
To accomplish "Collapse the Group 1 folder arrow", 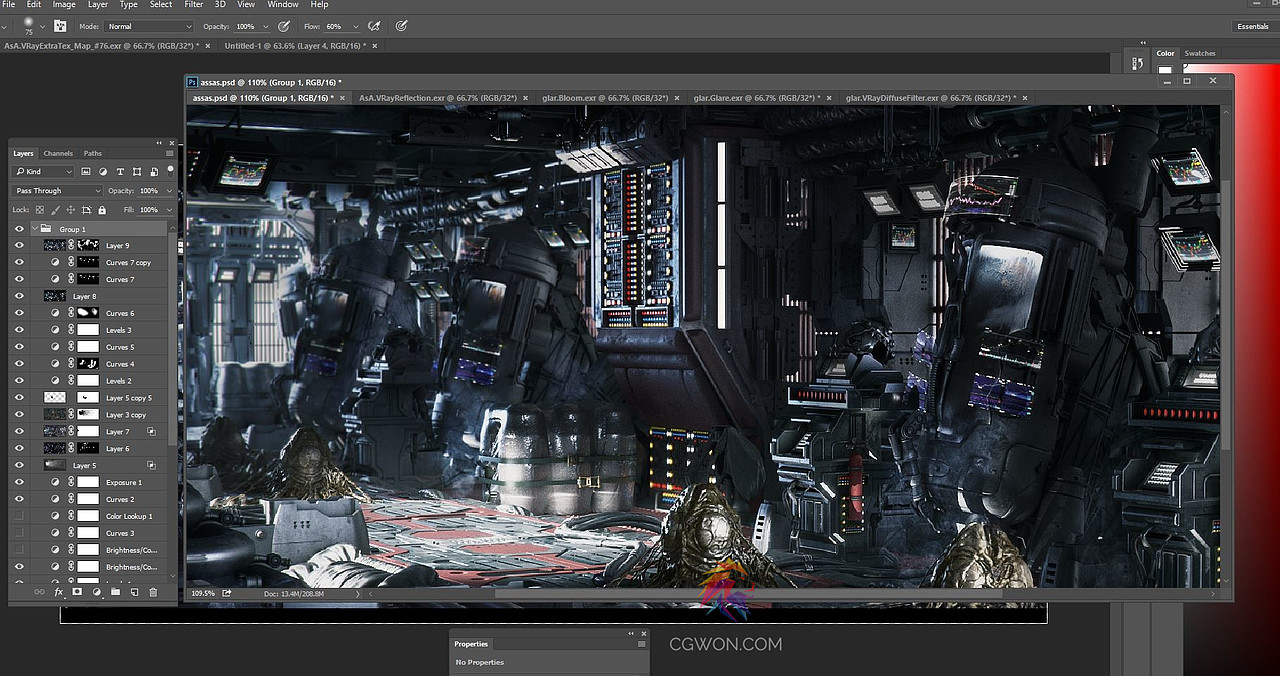I will (x=35, y=229).
